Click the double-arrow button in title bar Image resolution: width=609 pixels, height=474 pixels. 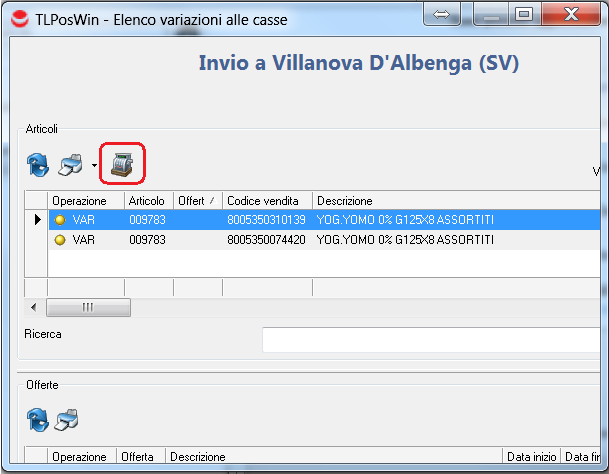coord(442,15)
